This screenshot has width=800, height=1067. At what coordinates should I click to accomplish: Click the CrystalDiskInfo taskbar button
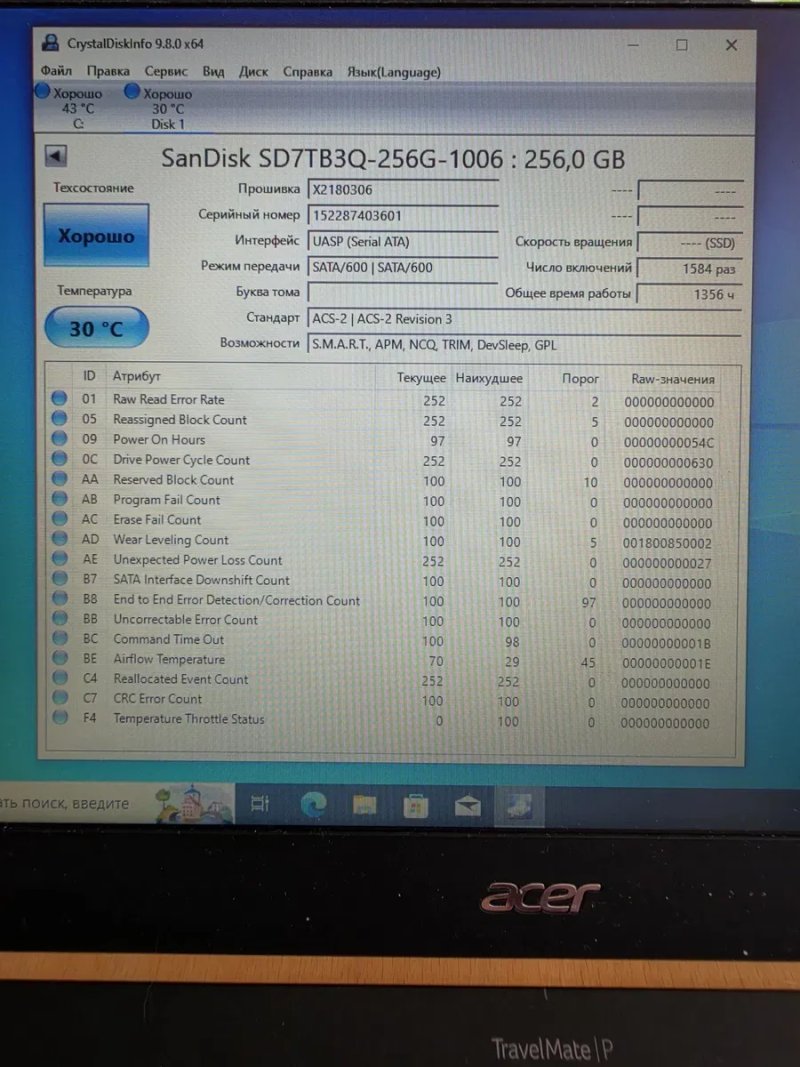[519, 806]
